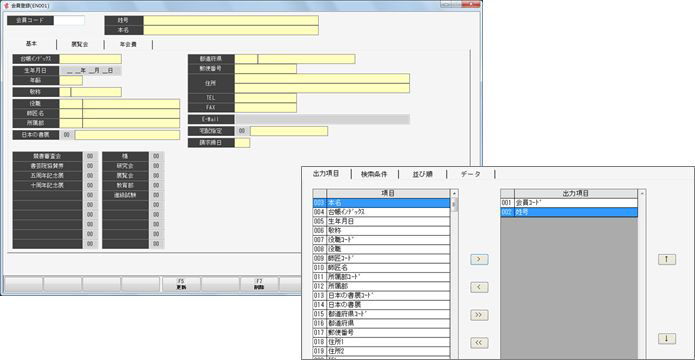Select 016 都道府県 in the item list

pyautogui.click(x=381, y=323)
